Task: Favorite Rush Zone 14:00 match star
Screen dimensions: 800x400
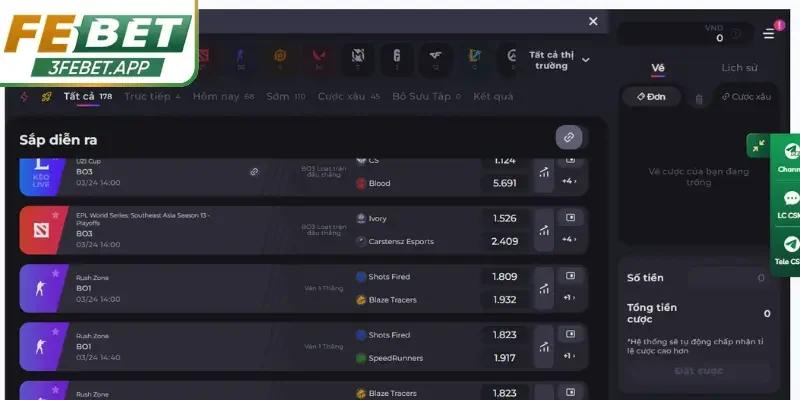Action: click(56, 273)
